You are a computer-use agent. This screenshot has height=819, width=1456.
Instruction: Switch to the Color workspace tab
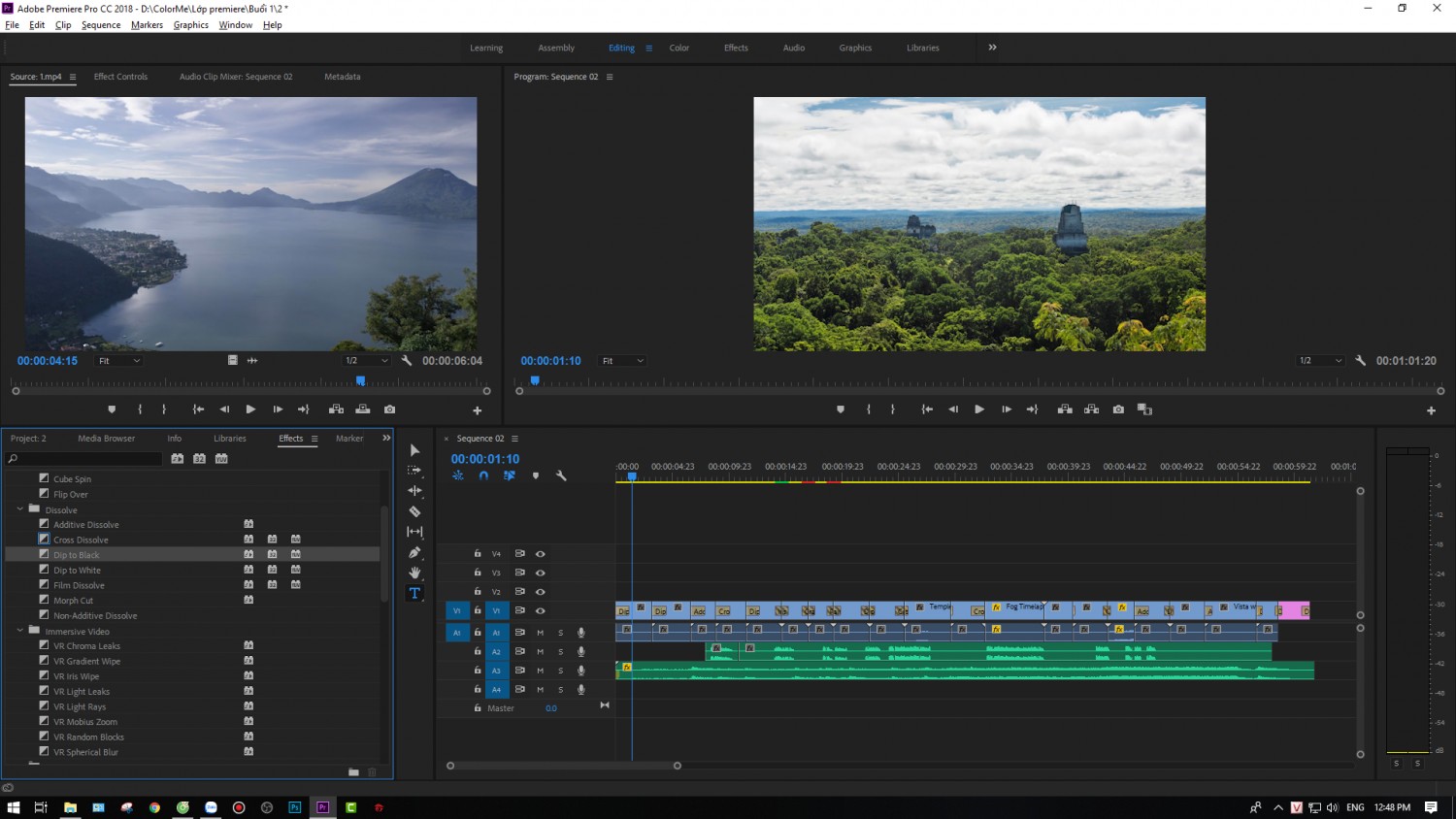tap(679, 48)
